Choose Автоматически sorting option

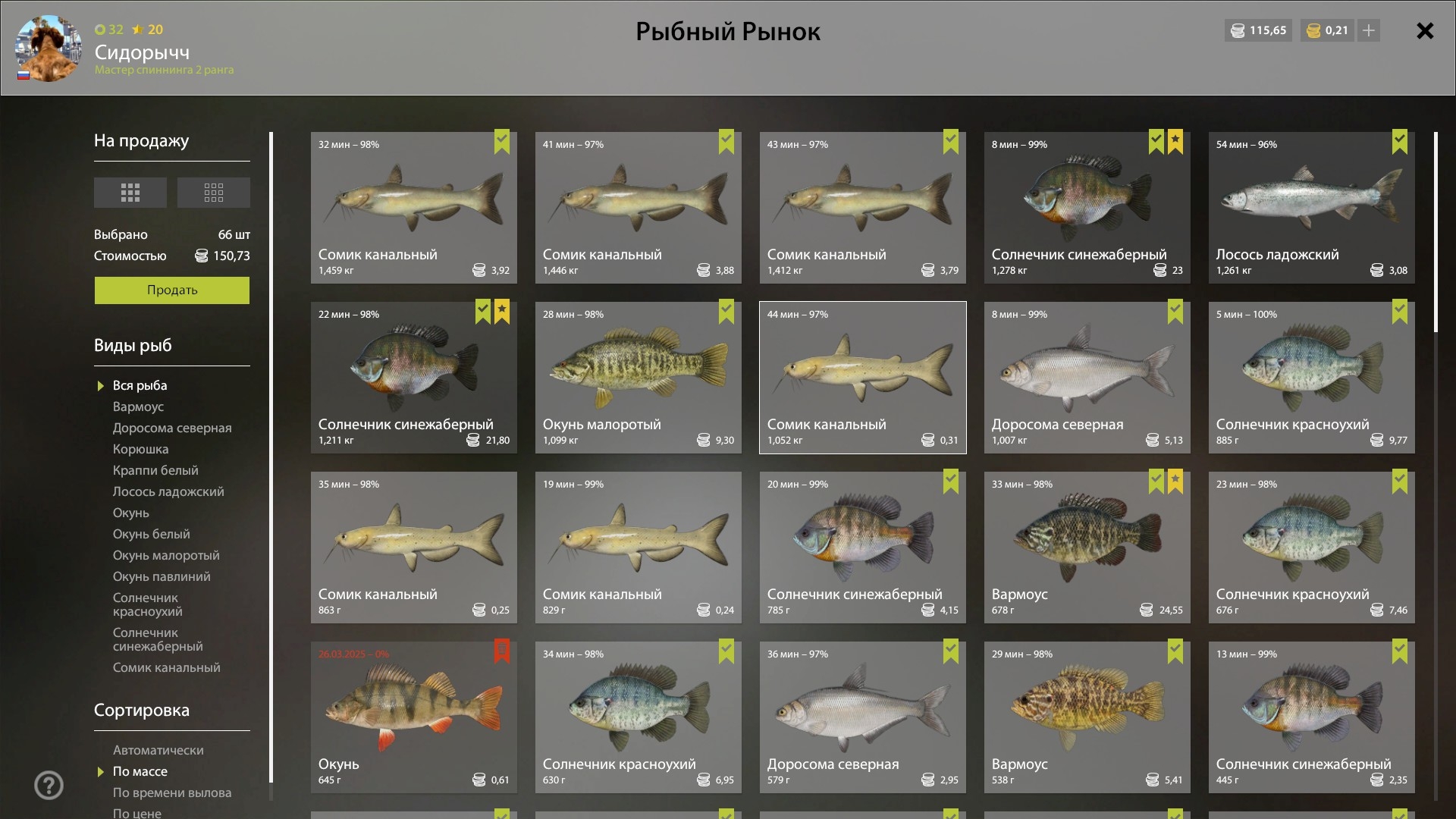click(158, 750)
